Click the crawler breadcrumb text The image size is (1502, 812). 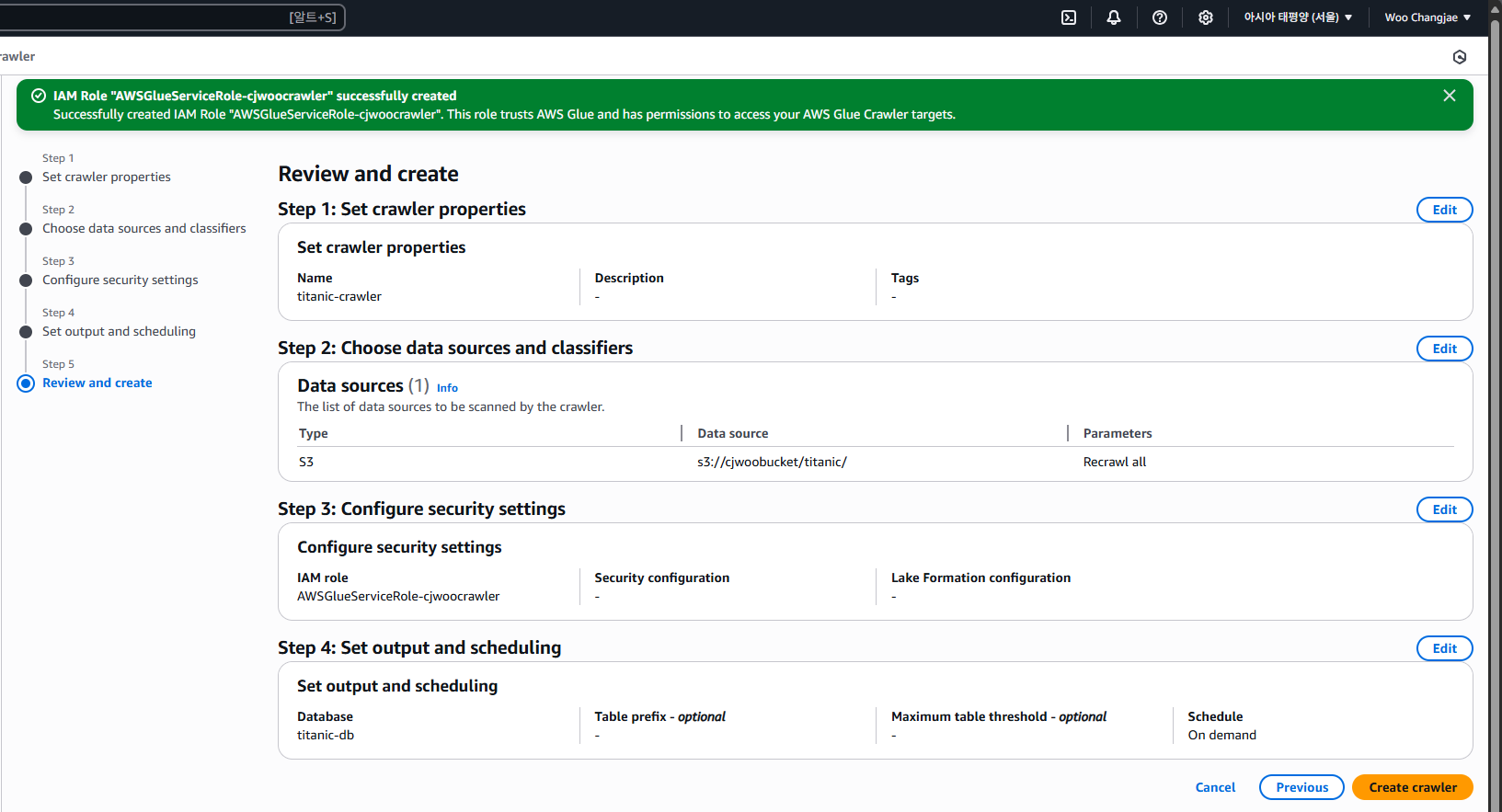17,56
